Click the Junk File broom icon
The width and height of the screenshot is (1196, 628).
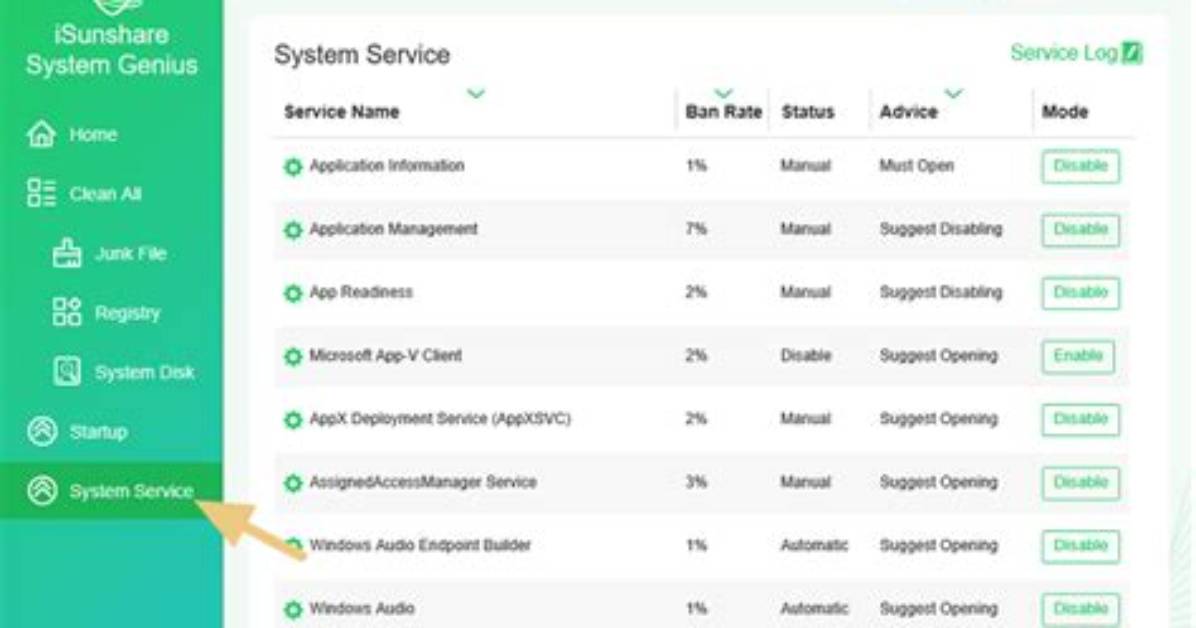[67, 253]
